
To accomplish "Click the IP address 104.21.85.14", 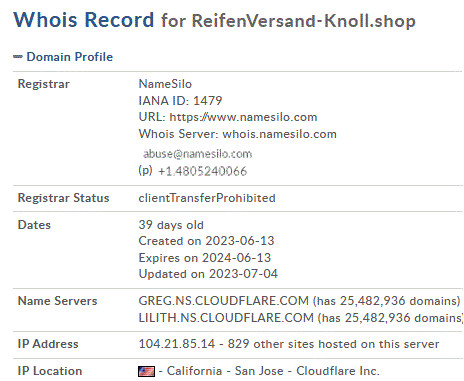I will (x=177, y=344).
